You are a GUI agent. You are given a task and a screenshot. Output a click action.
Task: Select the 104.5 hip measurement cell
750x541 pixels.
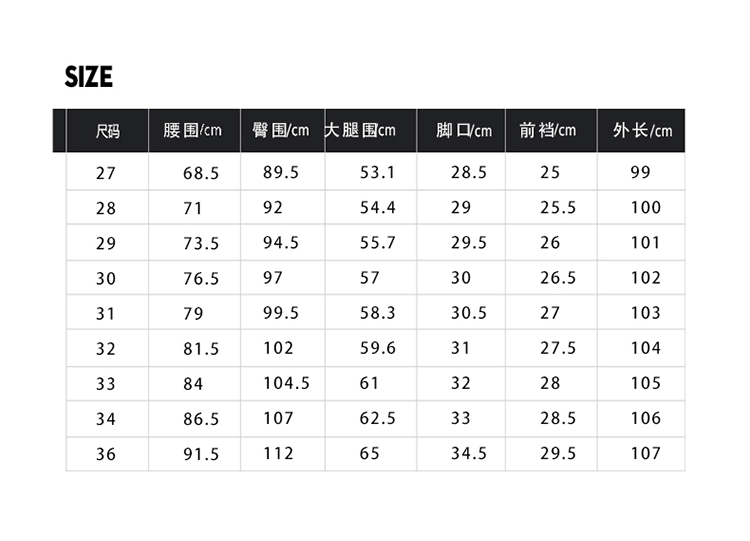286,383
